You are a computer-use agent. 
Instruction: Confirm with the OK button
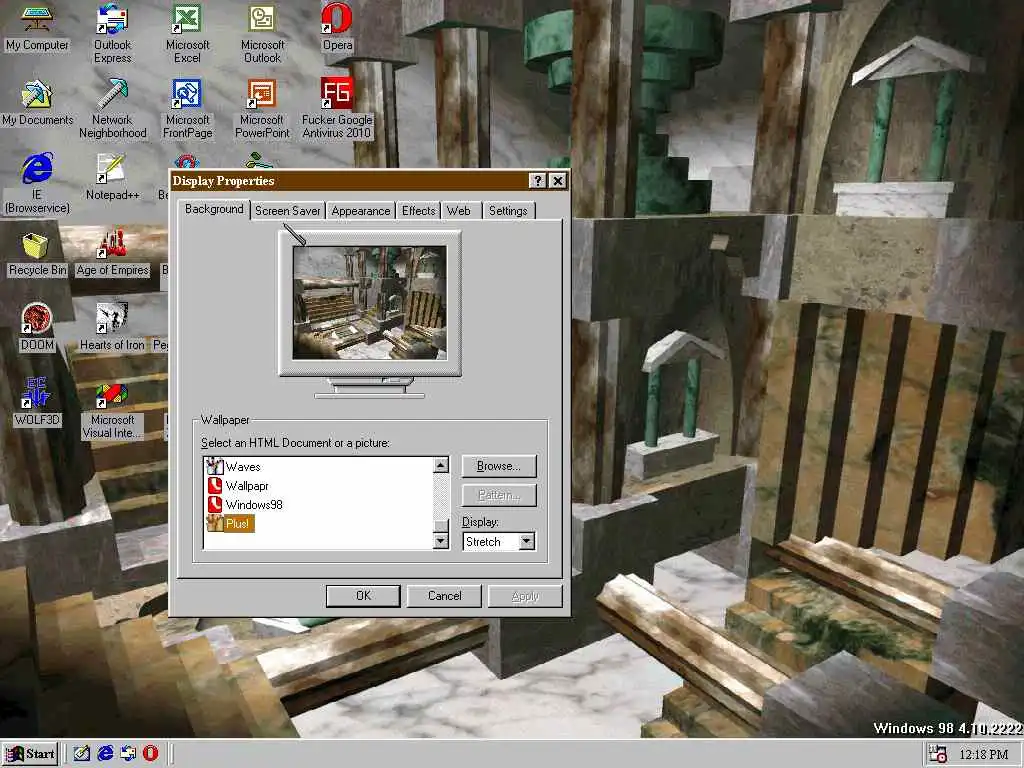click(363, 596)
